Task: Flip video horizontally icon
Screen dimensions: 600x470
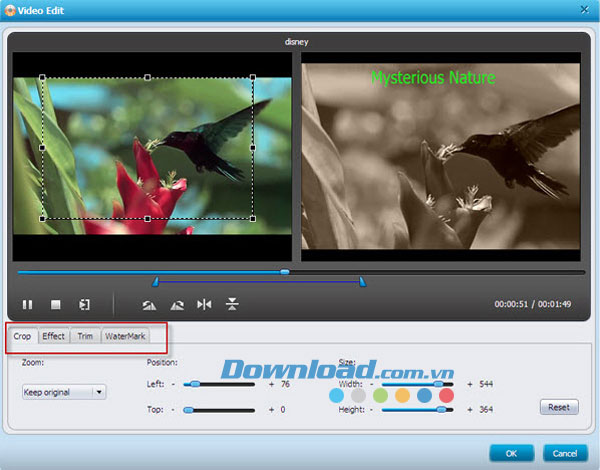Action: (x=204, y=305)
